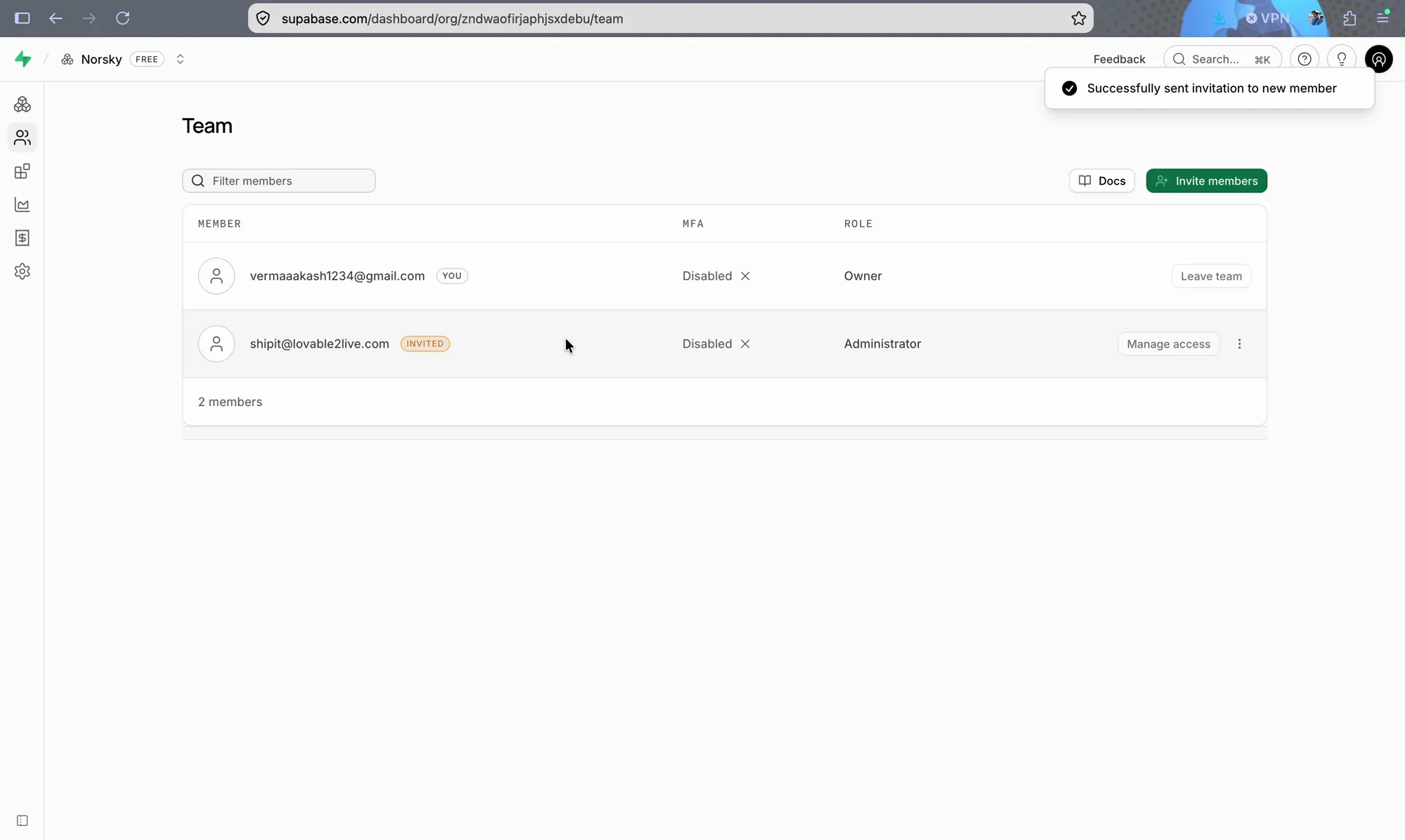Click the Invite members button
This screenshot has width=1405, height=840.
1206,181
